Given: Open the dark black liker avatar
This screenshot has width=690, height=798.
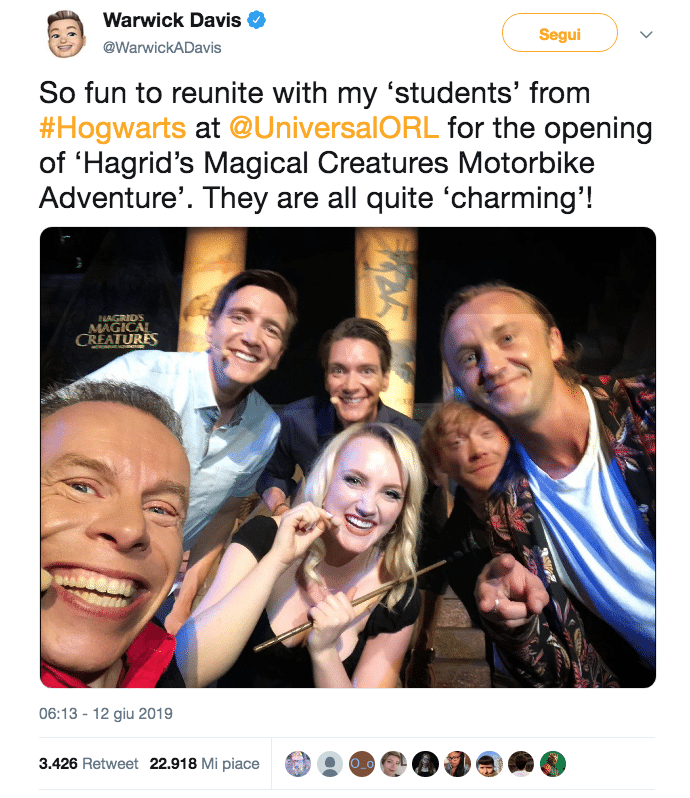Looking at the screenshot, I should click(x=425, y=764).
